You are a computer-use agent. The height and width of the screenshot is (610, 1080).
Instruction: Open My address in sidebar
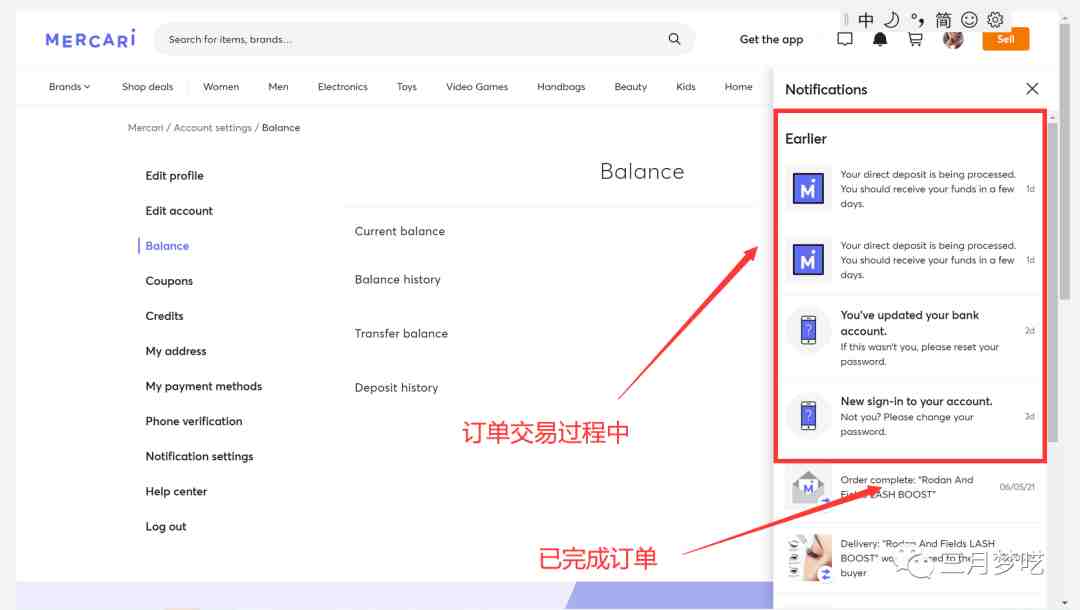(x=176, y=351)
